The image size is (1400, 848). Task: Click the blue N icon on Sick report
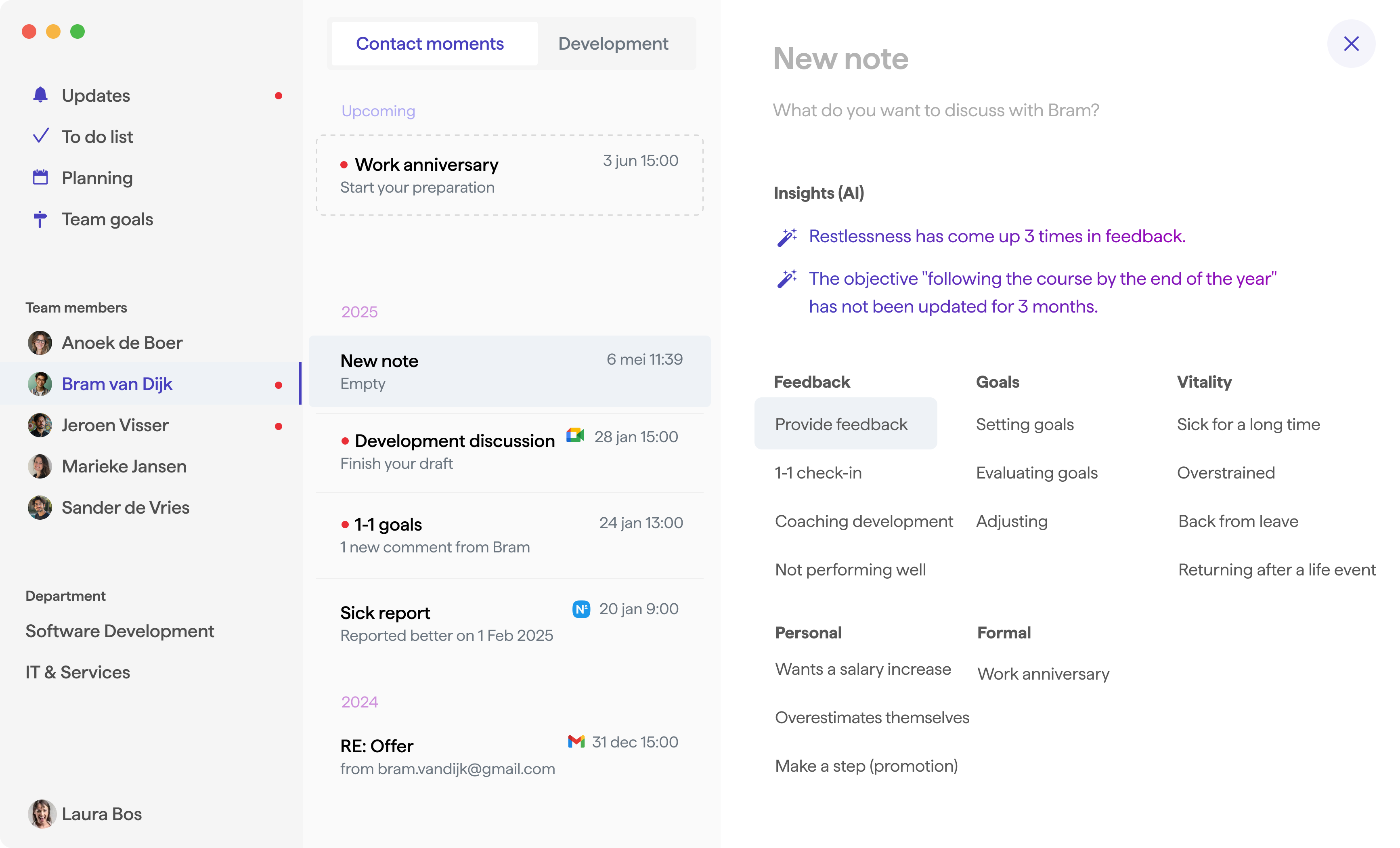pos(581,609)
